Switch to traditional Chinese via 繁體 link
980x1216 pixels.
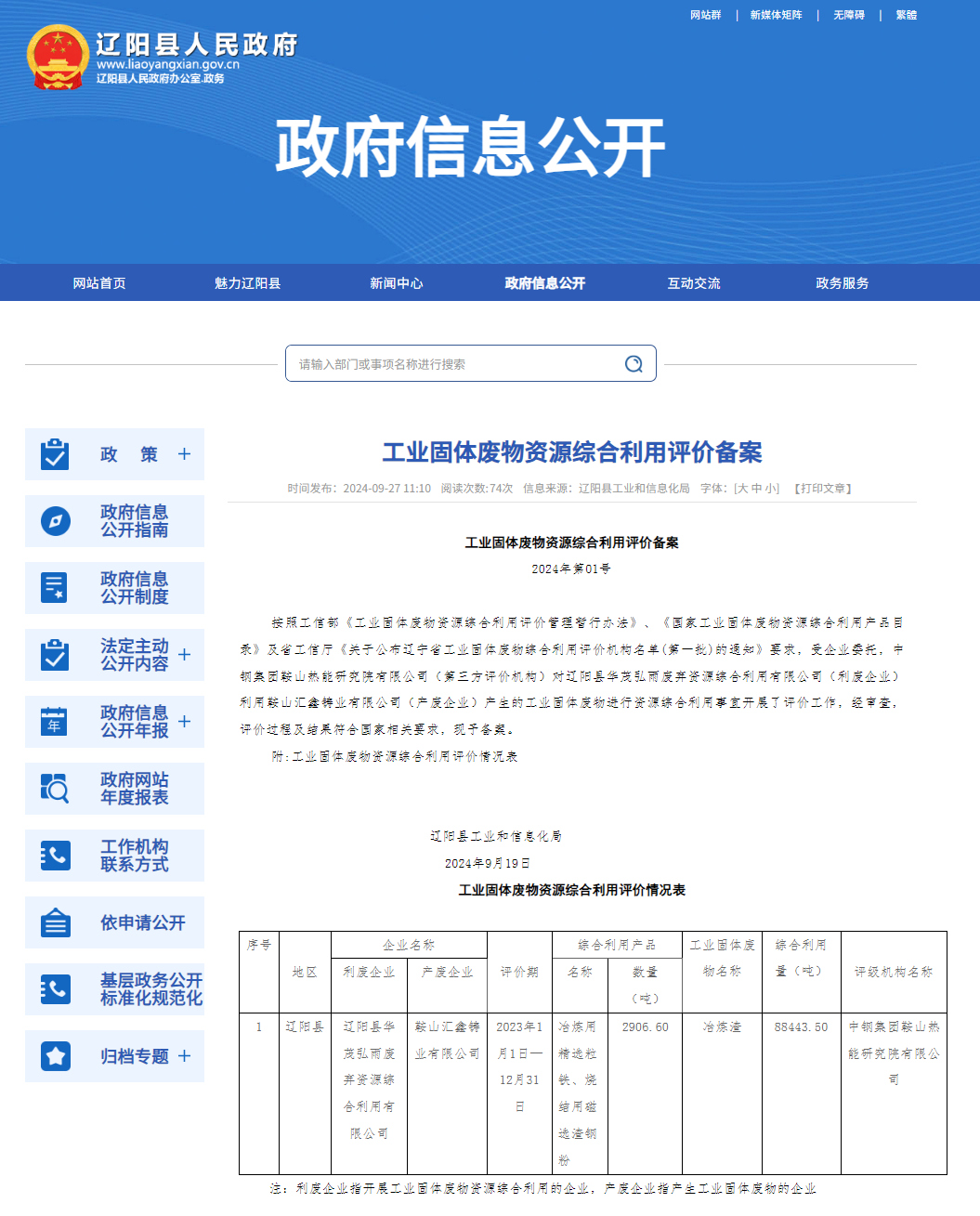905,16
